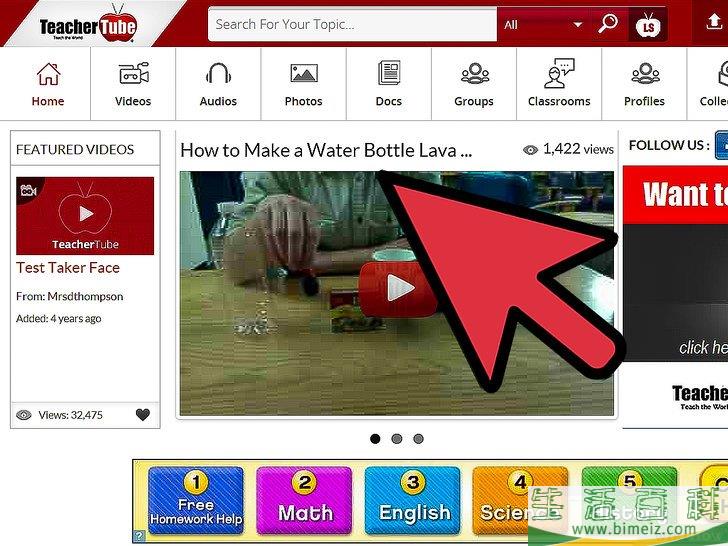Click the Want to advertisement banner
The height and width of the screenshot is (546, 728).
[676, 263]
